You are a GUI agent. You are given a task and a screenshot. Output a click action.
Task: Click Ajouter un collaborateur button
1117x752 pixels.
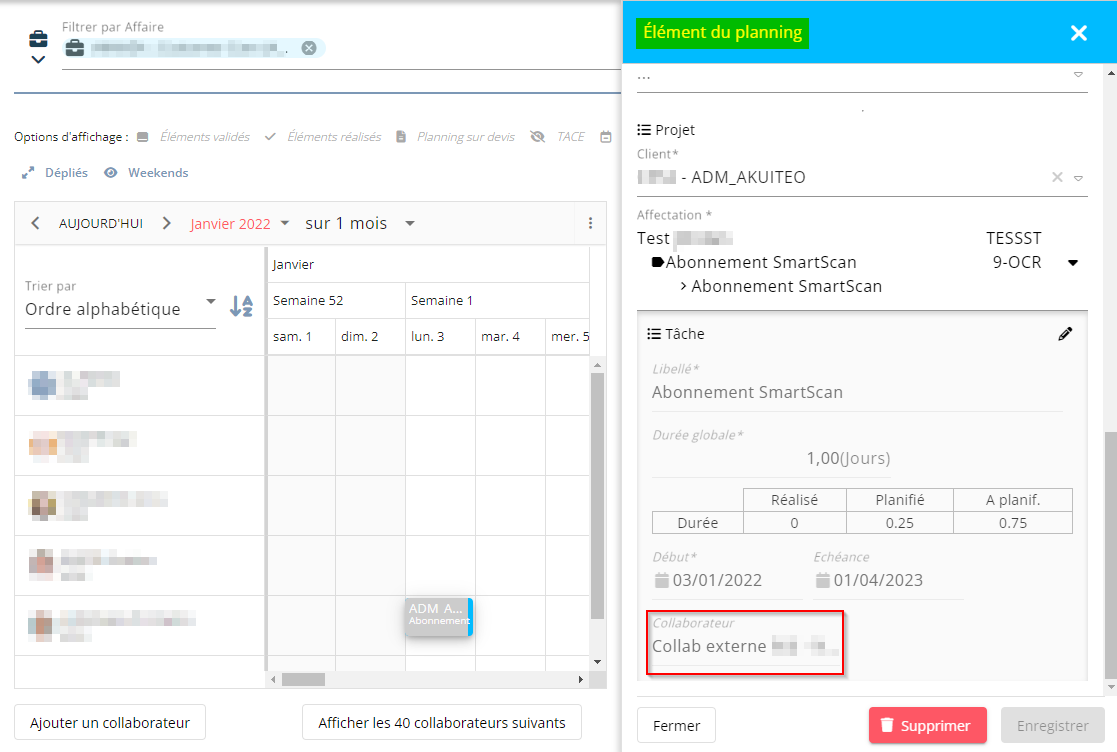(x=109, y=722)
